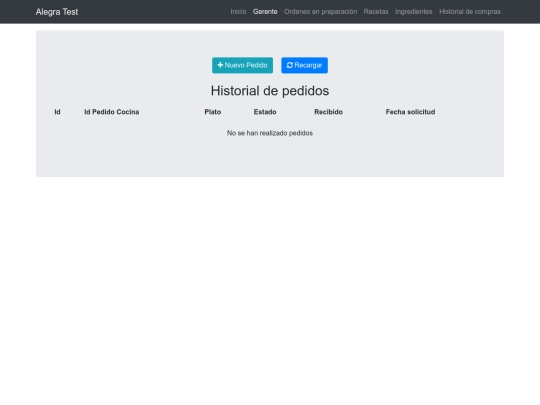Open Ordenes en preparación page

click(x=320, y=12)
